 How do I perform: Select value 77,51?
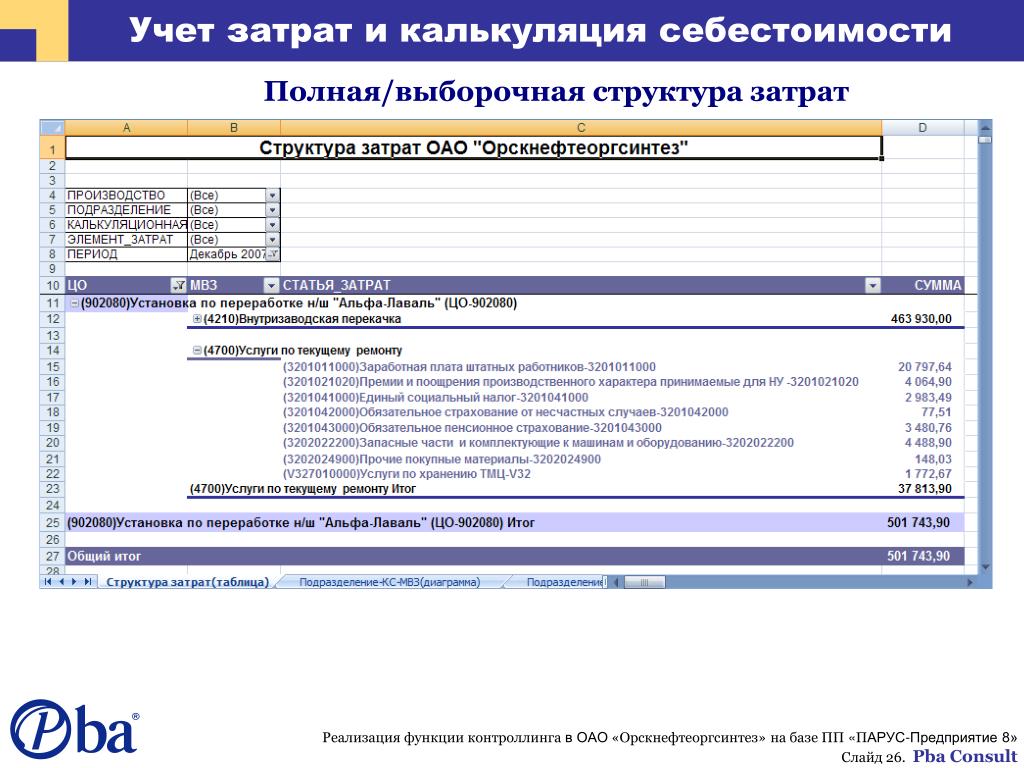936,412
